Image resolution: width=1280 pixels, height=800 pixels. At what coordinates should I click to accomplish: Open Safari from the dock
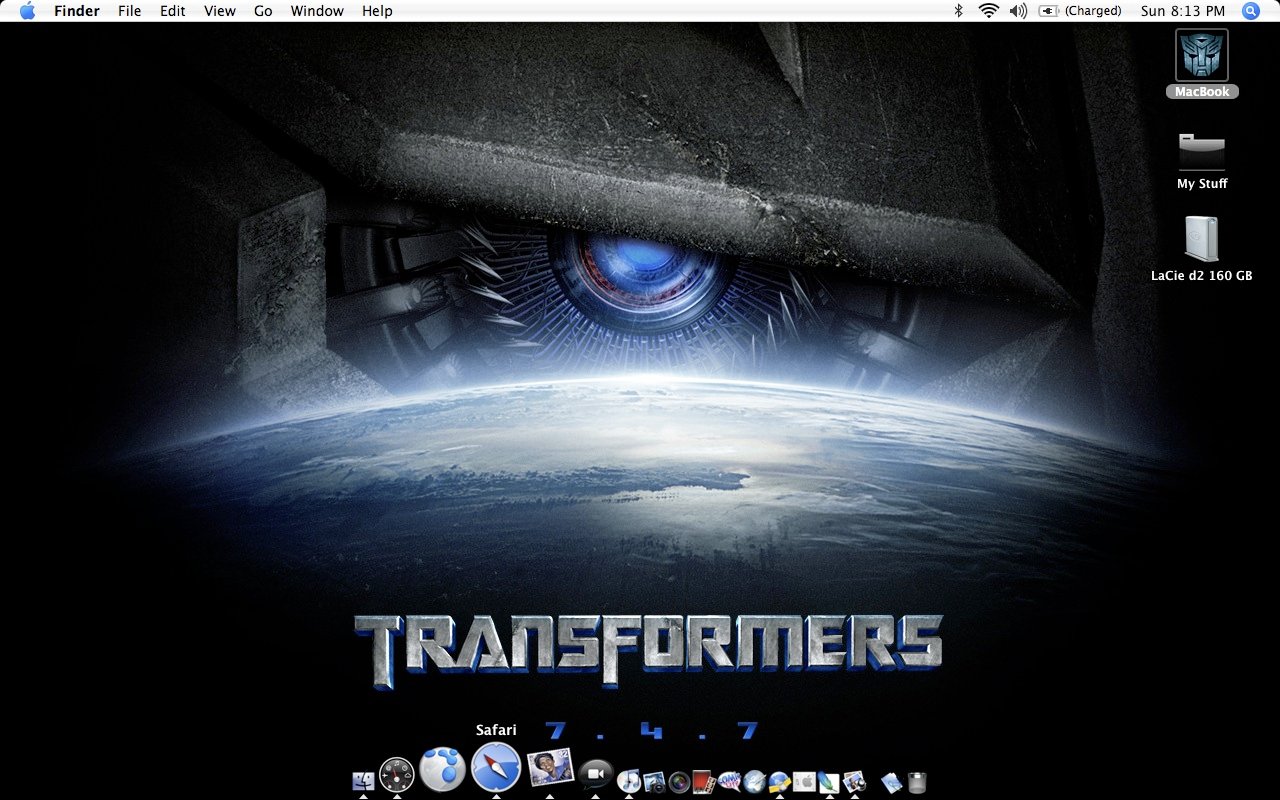[496, 768]
